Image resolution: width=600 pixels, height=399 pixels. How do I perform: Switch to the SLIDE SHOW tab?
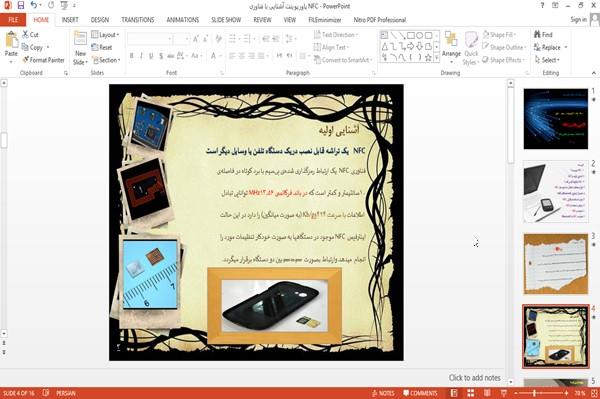226,20
